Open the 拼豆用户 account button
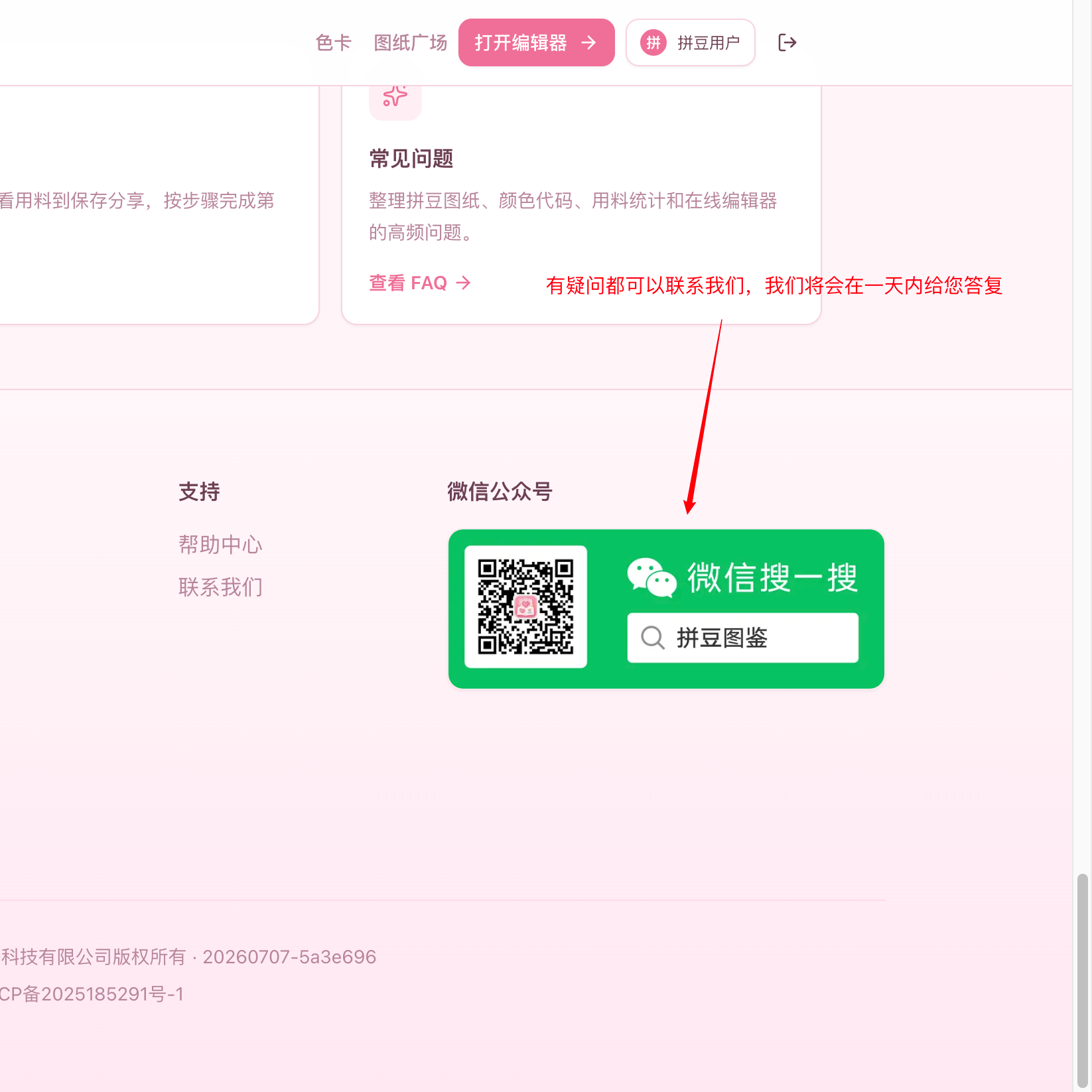The width and height of the screenshot is (1092, 1092). pos(691,42)
